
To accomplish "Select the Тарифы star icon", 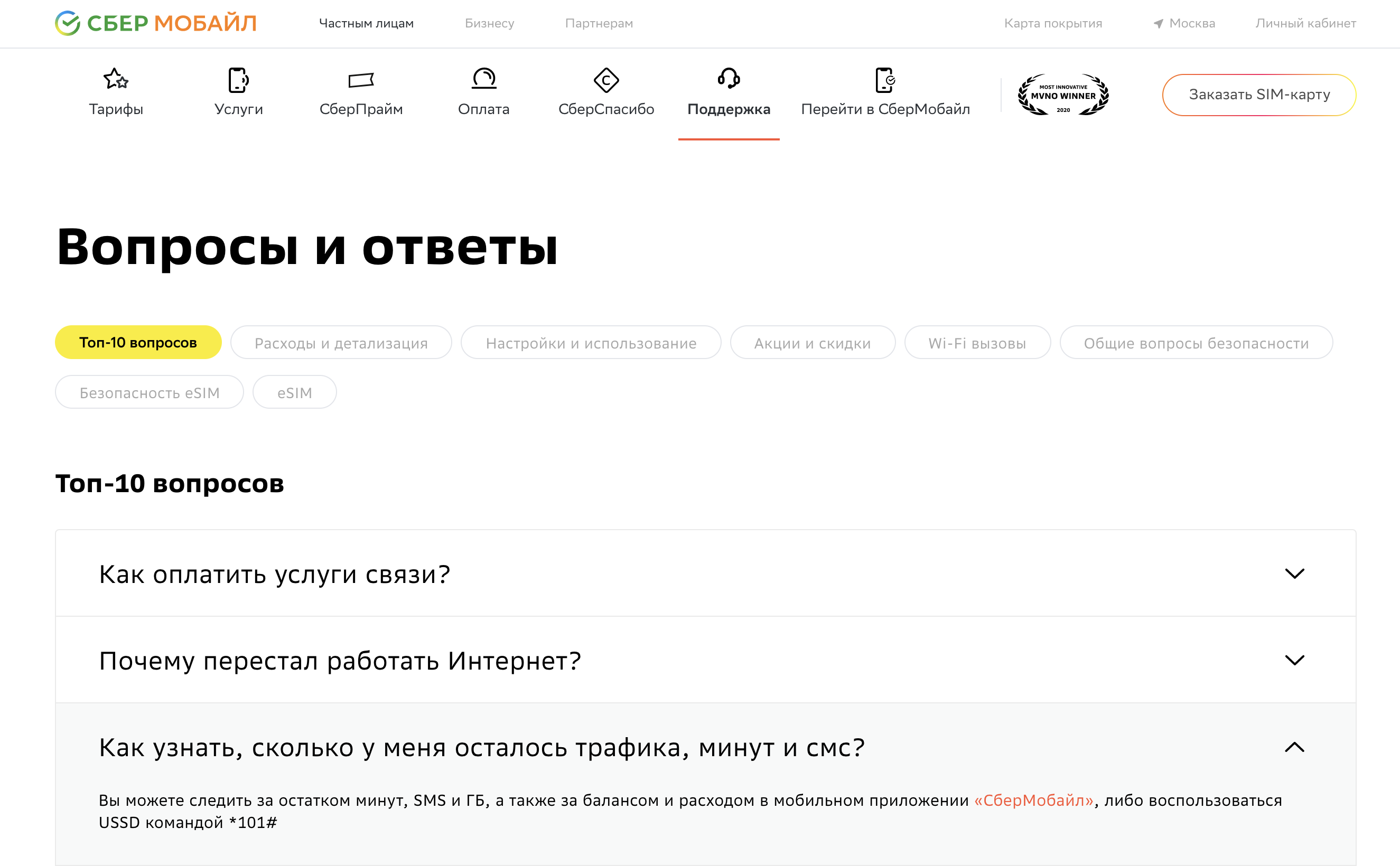I will point(116,80).
